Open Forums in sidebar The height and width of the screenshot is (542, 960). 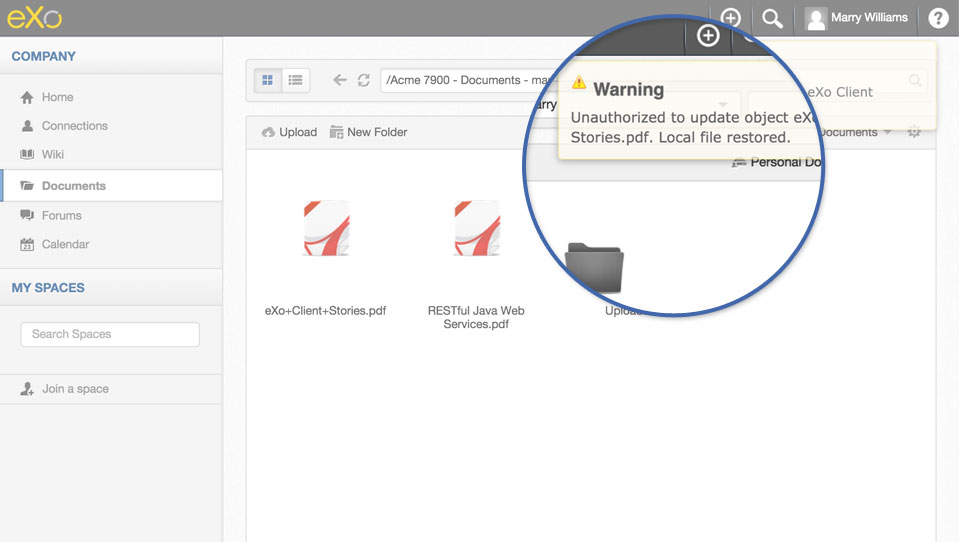[61, 216]
